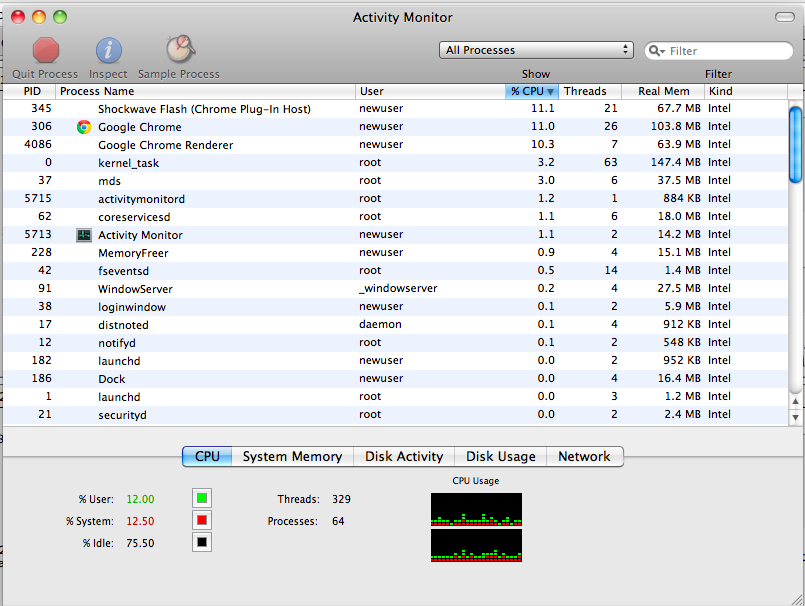The height and width of the screenshot is (606, 805).
Task: Open the Disk Activity tab
Action: pos(404,457)
